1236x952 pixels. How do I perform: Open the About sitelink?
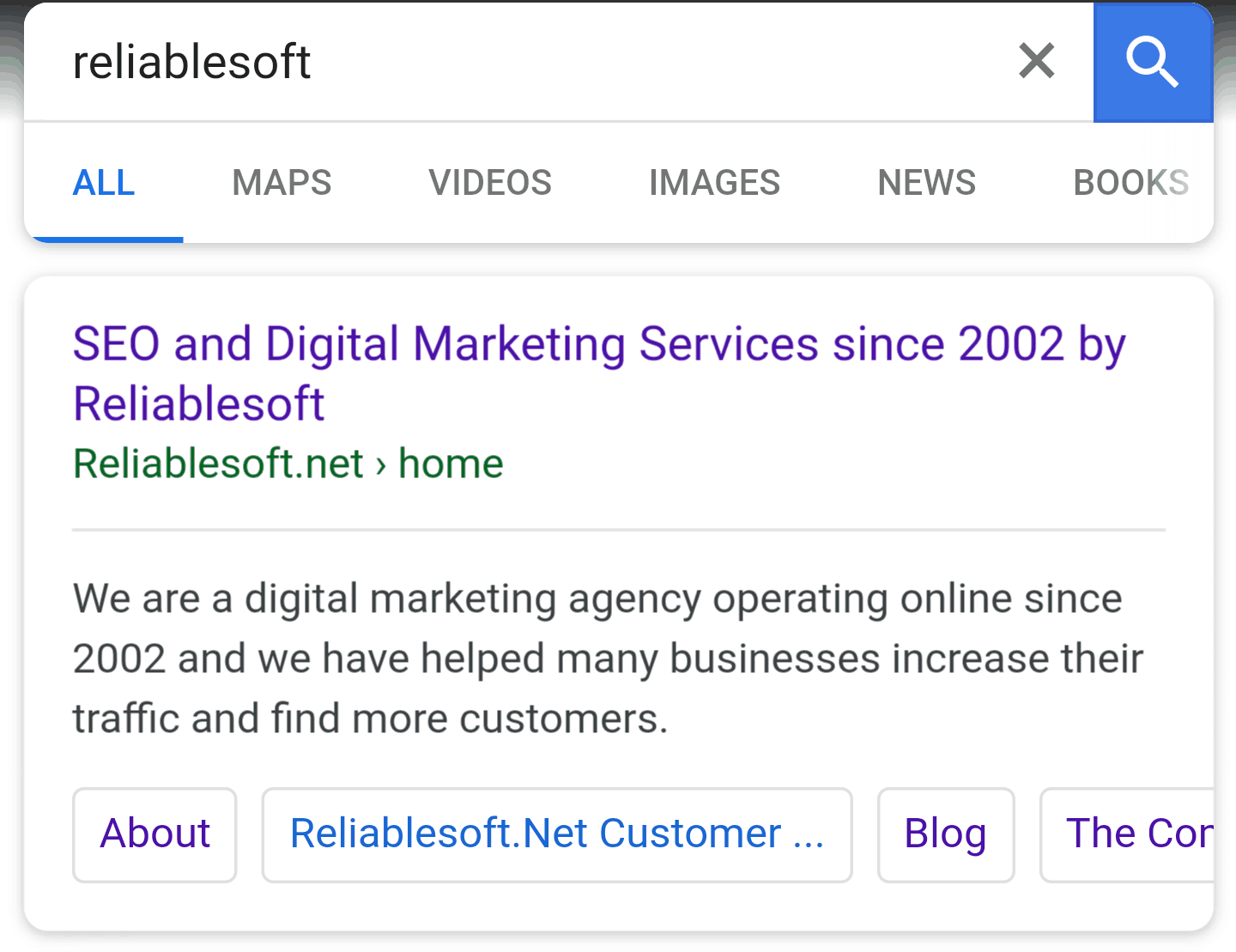tap(154, 834)
